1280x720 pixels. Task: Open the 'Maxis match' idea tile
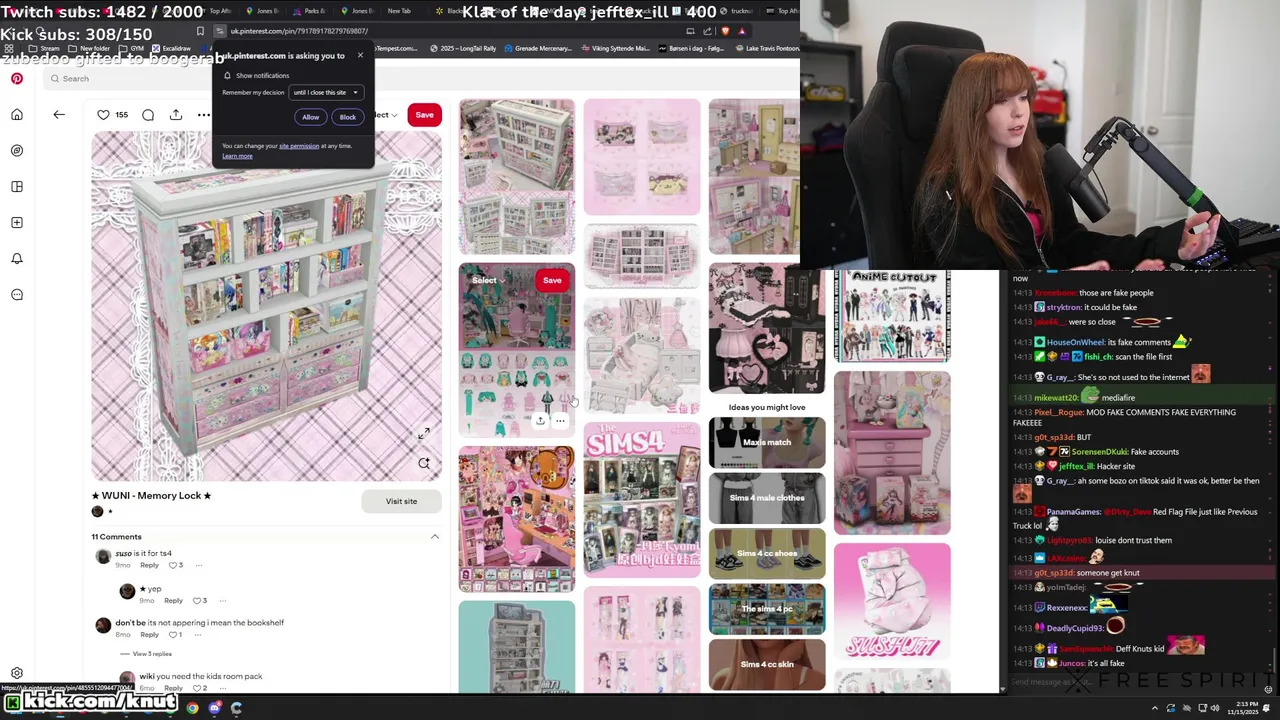[767, 443]
